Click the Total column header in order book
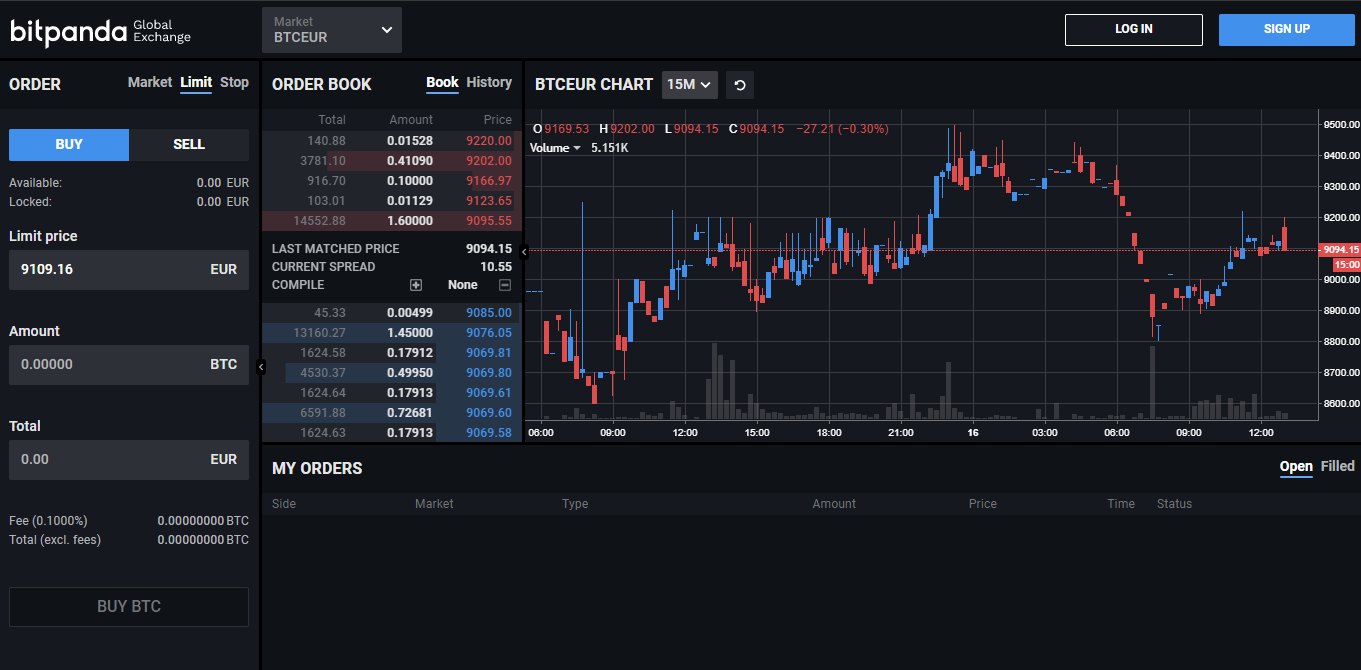1361x670 pixels. click(x=332, y=120)
